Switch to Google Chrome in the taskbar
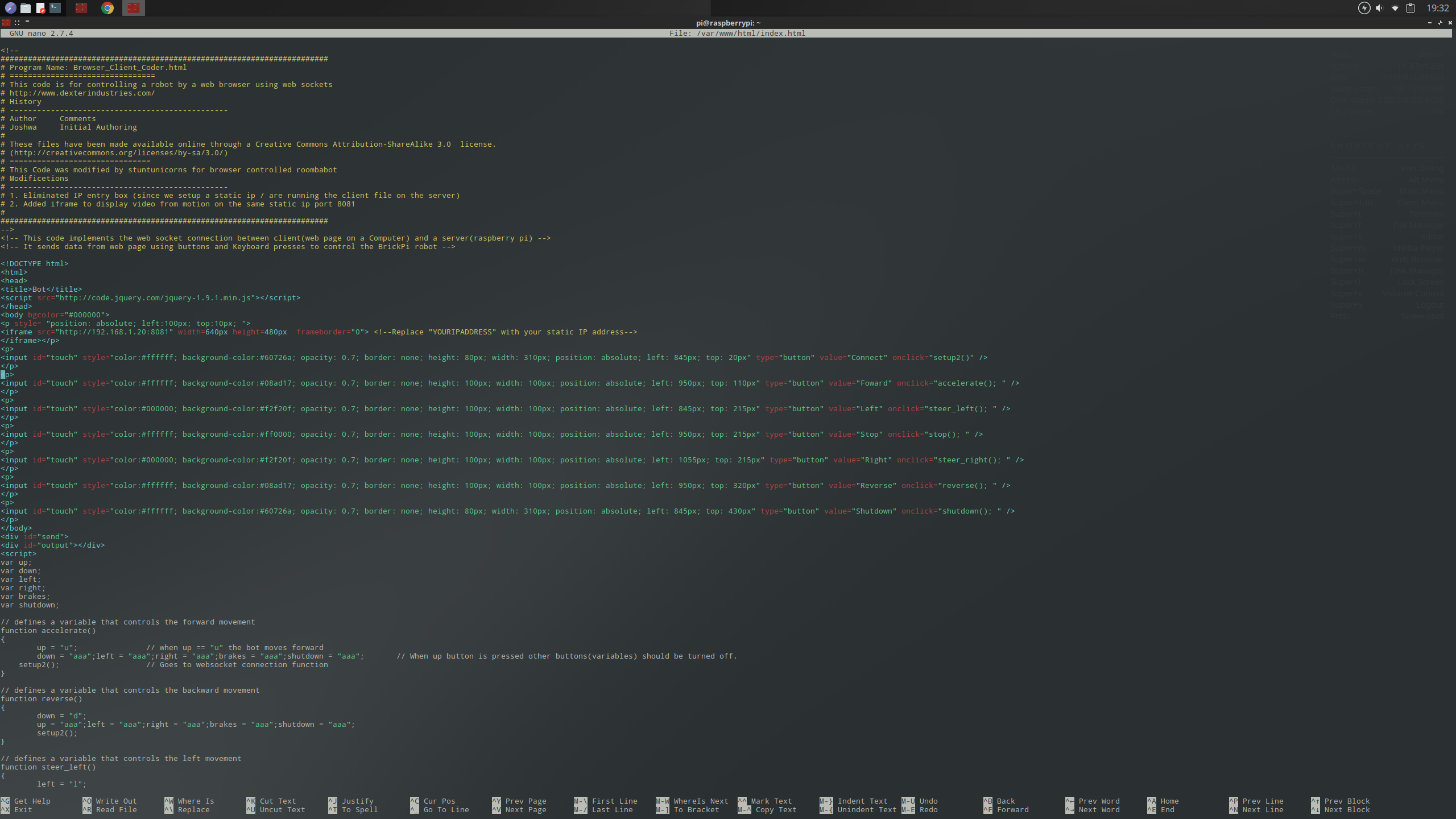 107,8
